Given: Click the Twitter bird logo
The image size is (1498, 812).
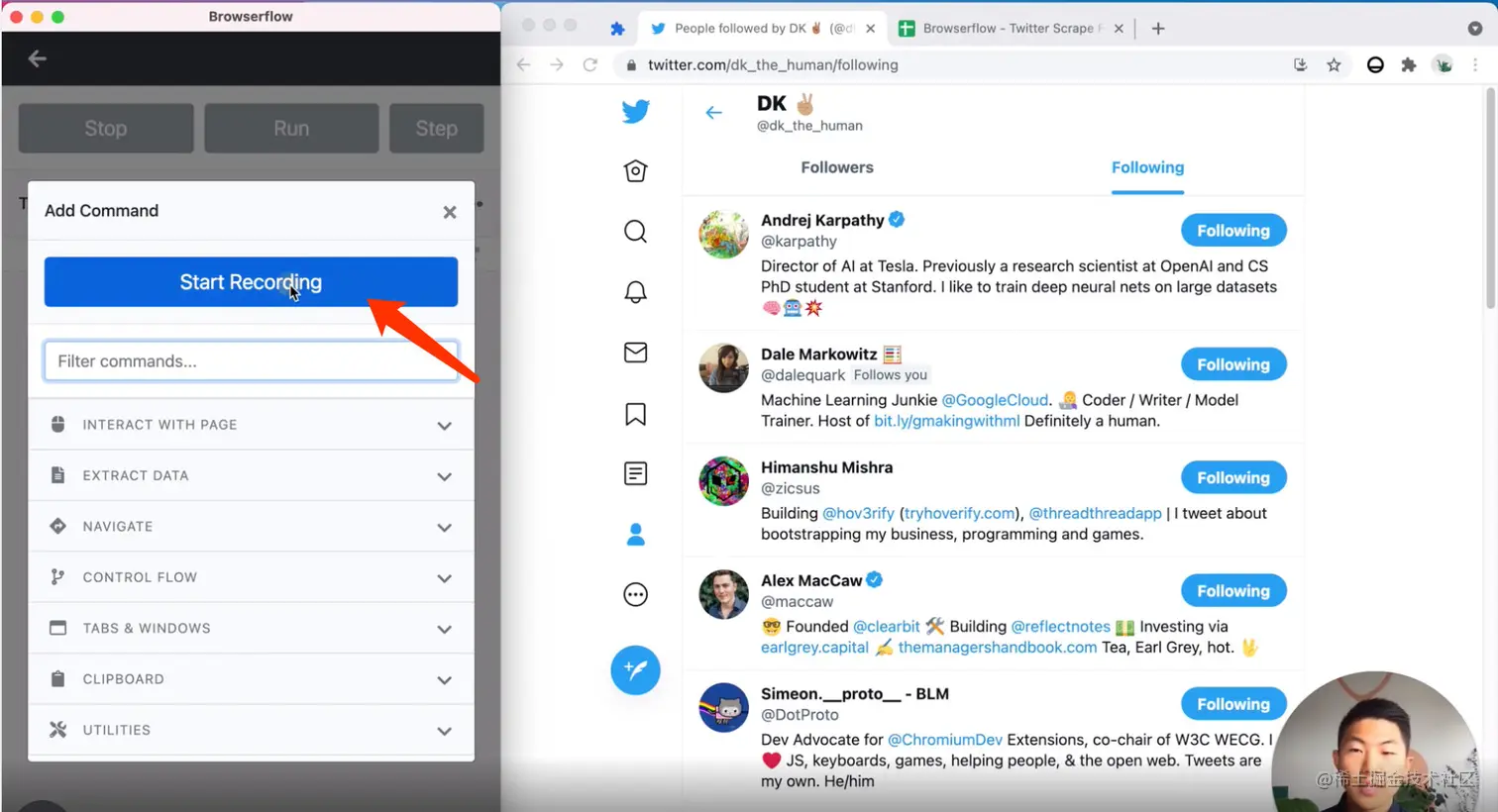Looking at the screenshot, I should pyautogui.click(x=636, y=111).
